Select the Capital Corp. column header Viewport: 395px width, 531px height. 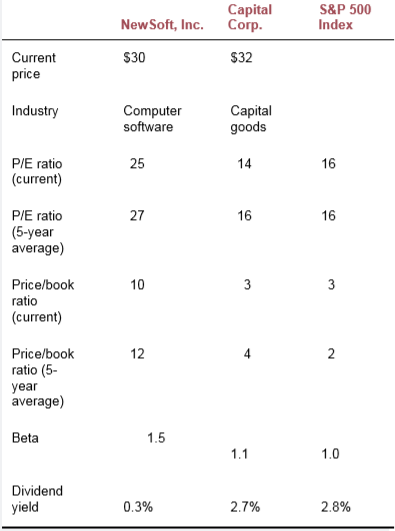250,17
